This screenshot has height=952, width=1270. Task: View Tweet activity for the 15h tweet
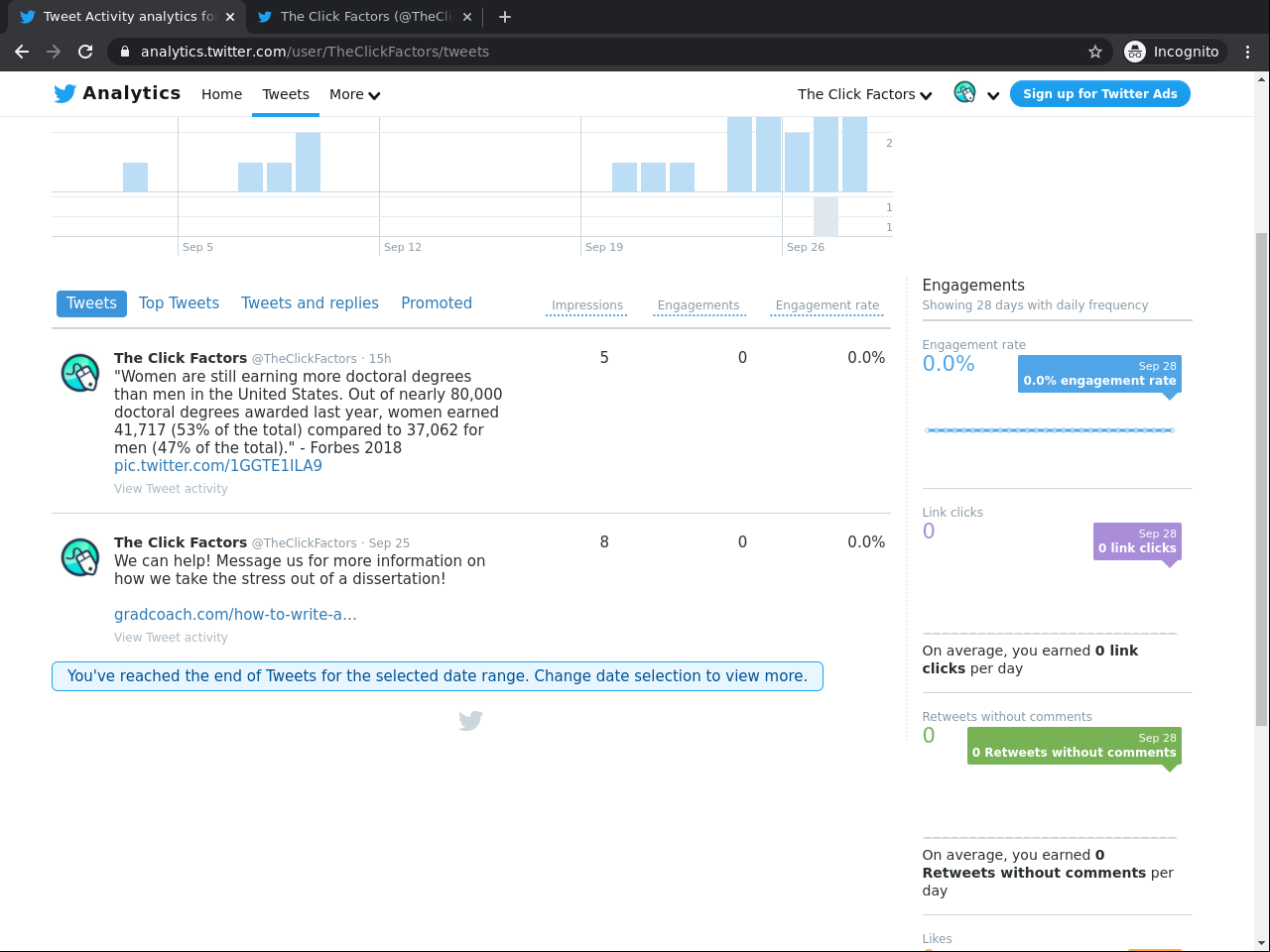171,489
